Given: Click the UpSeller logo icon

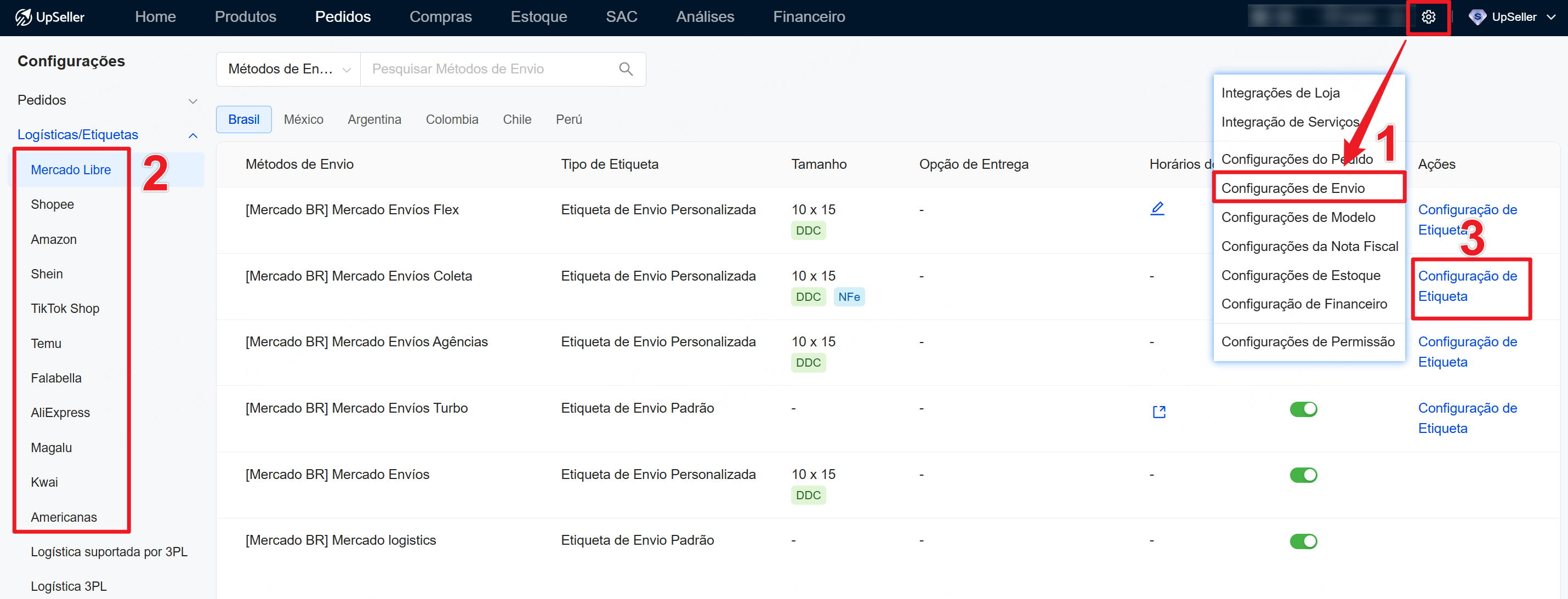Looking at the screenshot, I should [23, 17].
